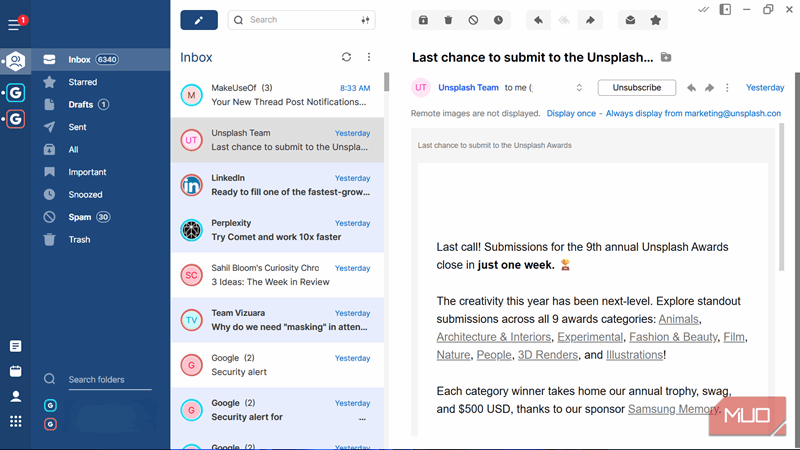
Task: Open the apps grid icon
Action: click(x=16, y=421)
